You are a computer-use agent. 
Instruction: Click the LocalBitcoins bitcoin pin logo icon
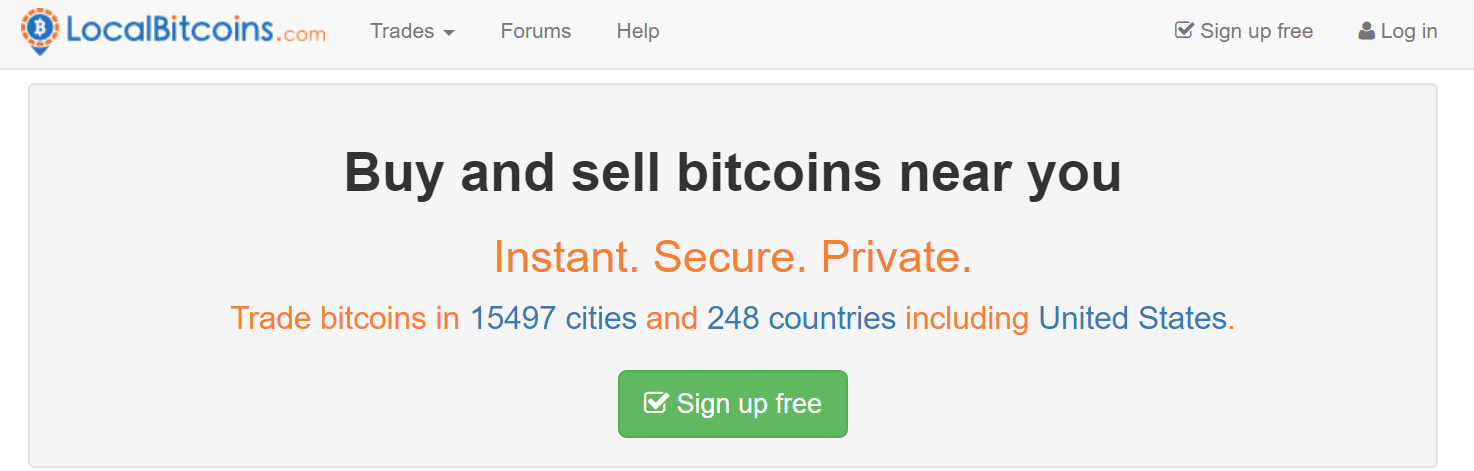(x=38, y=30)
